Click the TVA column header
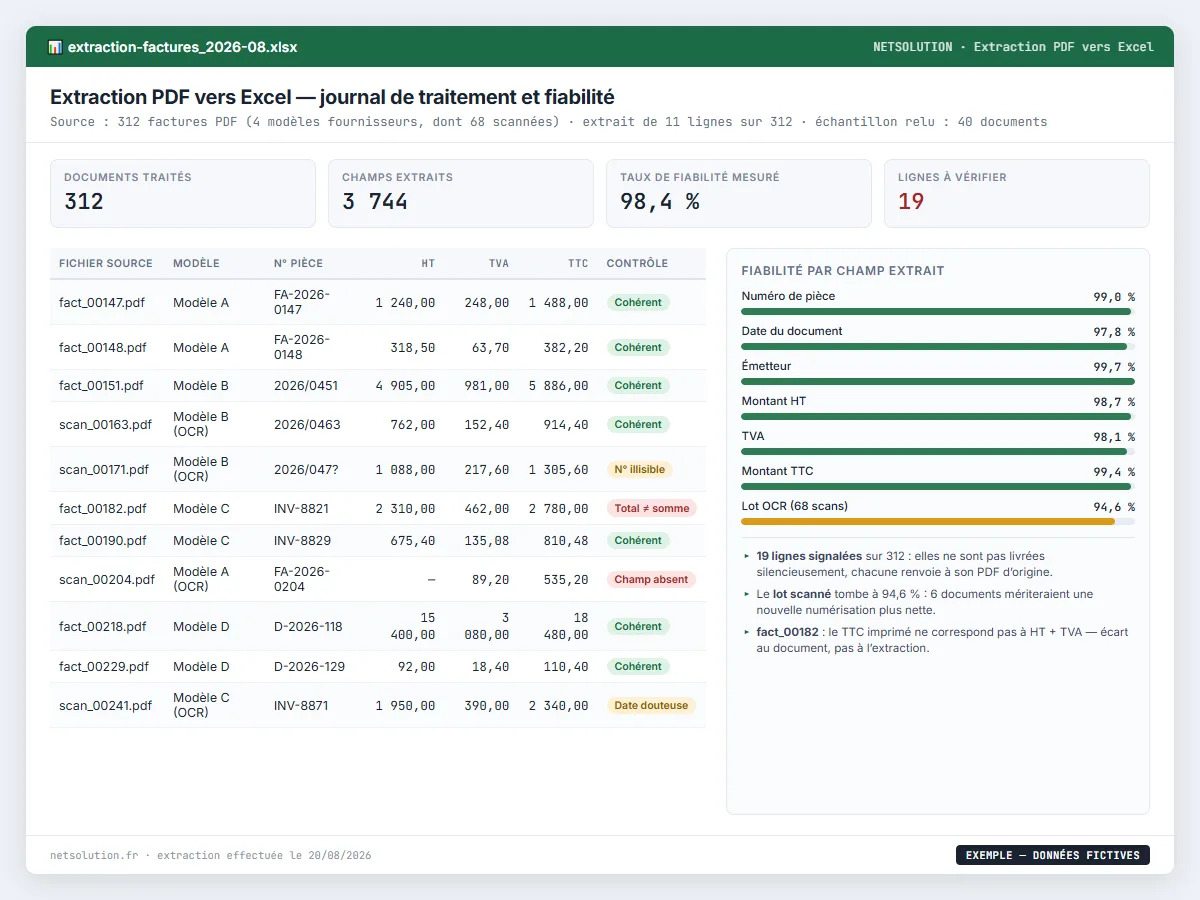This screenshot has width=1200, height=900. click(x=499, y=263)
